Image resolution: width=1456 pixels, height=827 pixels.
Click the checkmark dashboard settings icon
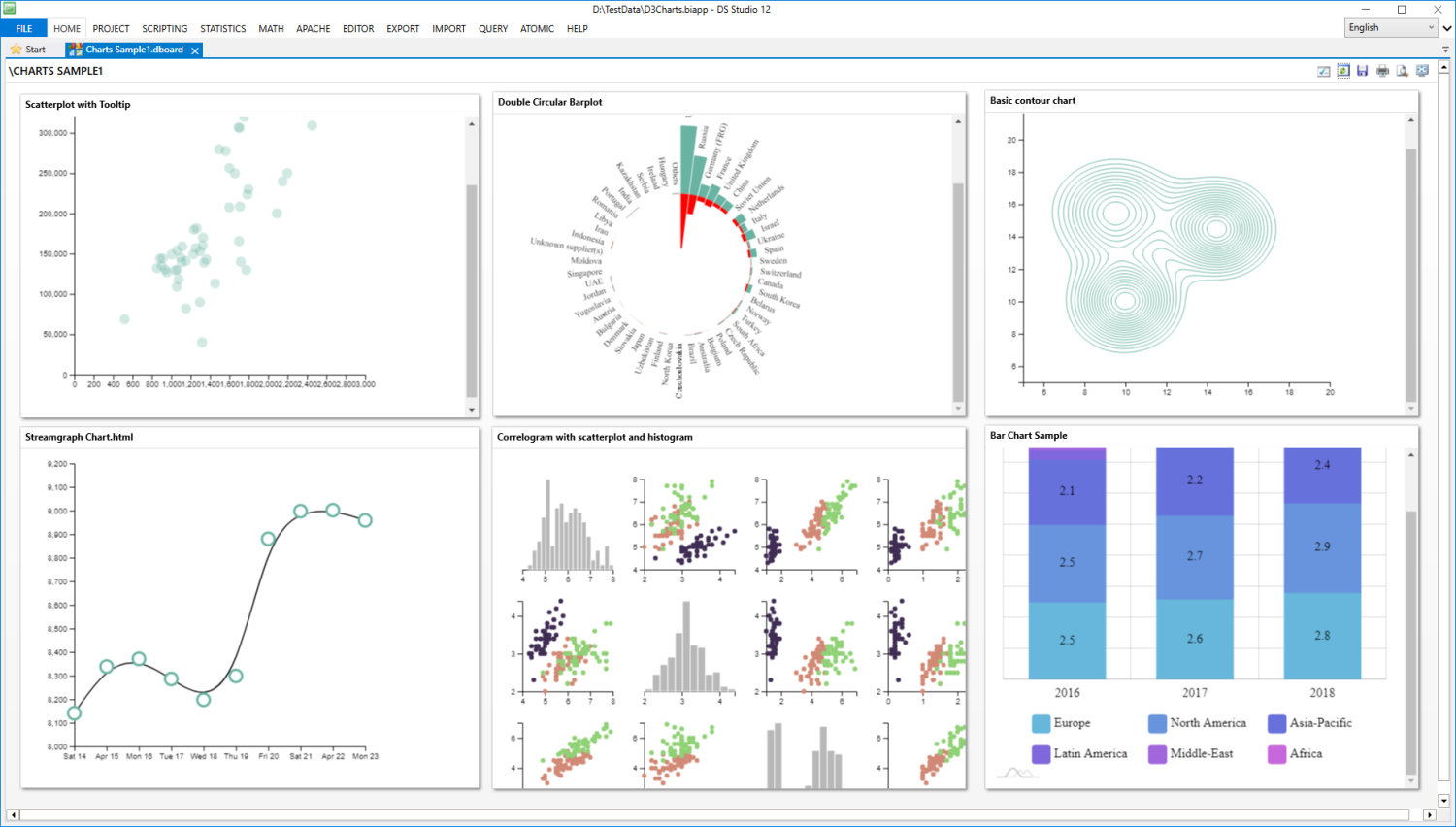(x=1323, y=70)
